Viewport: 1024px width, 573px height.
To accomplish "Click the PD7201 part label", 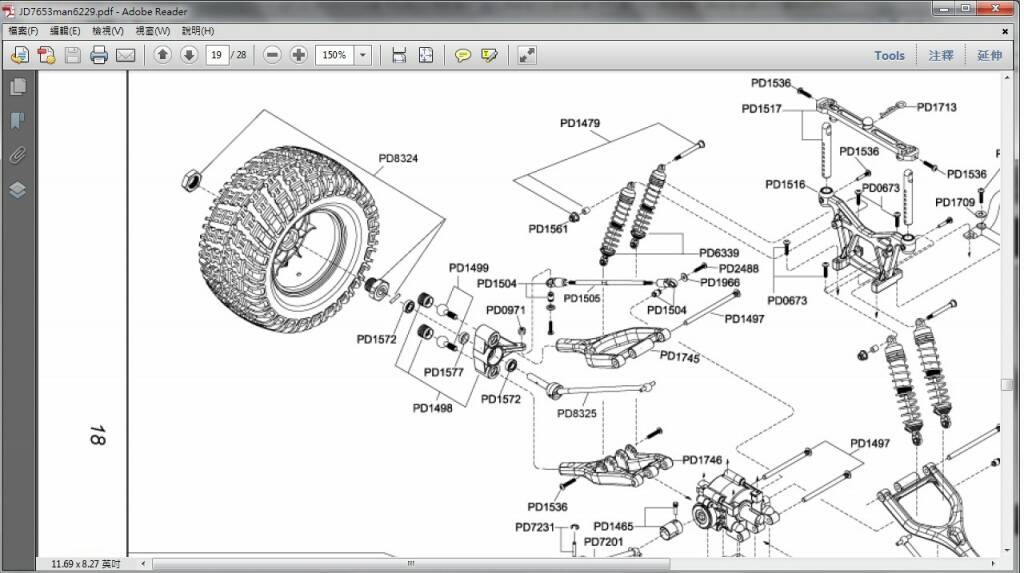I will 603,542.
